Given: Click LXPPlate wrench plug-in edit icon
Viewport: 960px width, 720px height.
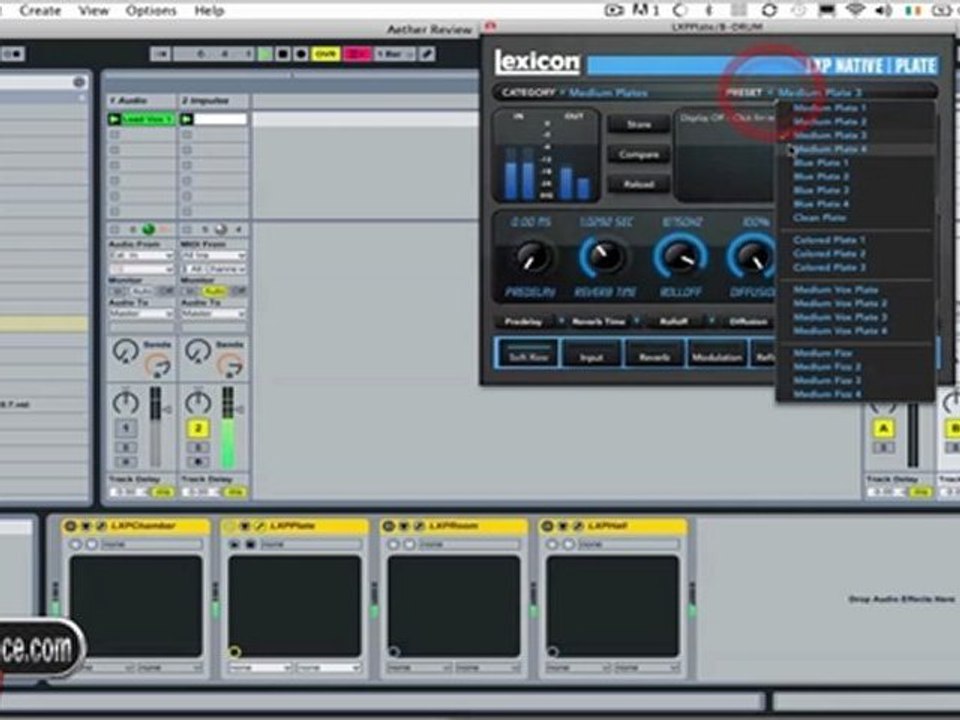Looking at the screenshot, I should (260, 526).
